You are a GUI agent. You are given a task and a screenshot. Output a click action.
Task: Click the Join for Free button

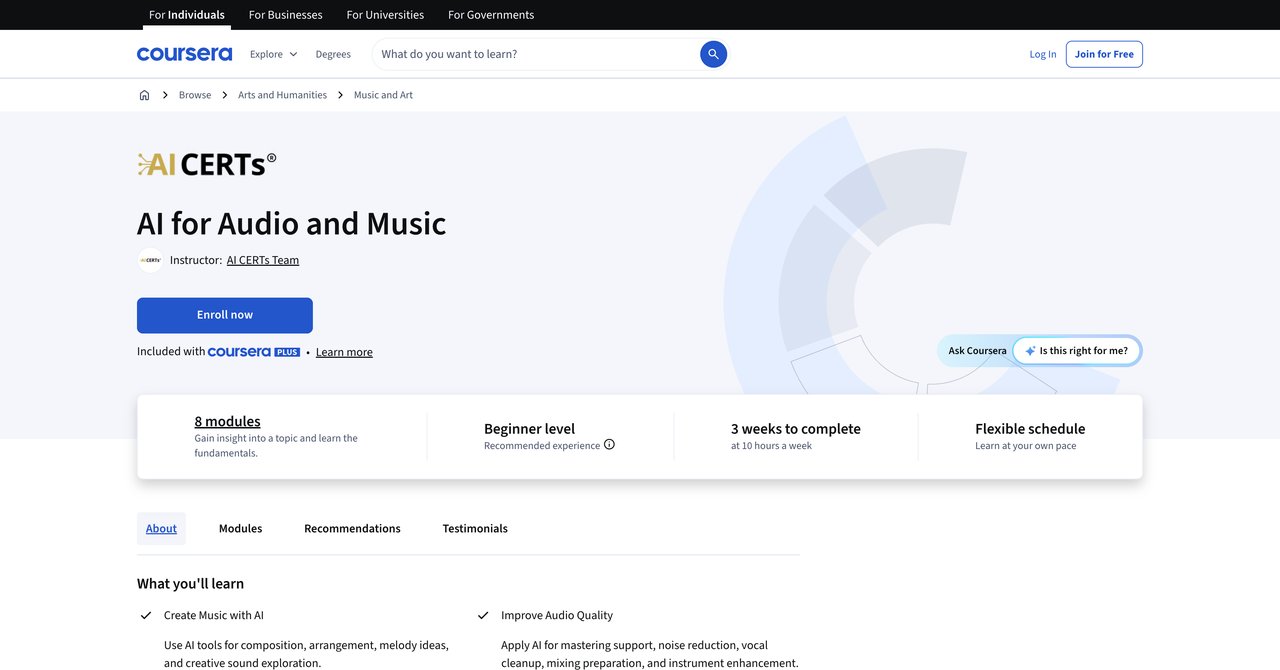(1104, 54)
